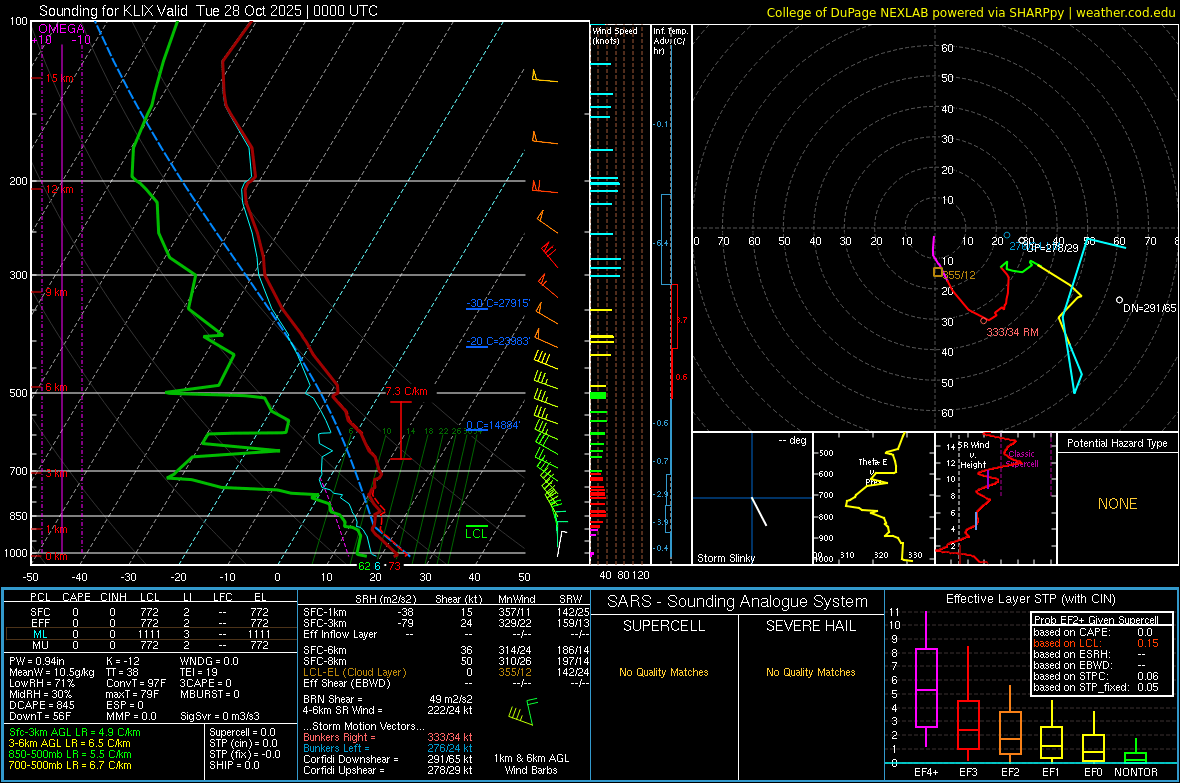
Task: Click the '0 C=14884' freezing level label
Action: [493, 425]
